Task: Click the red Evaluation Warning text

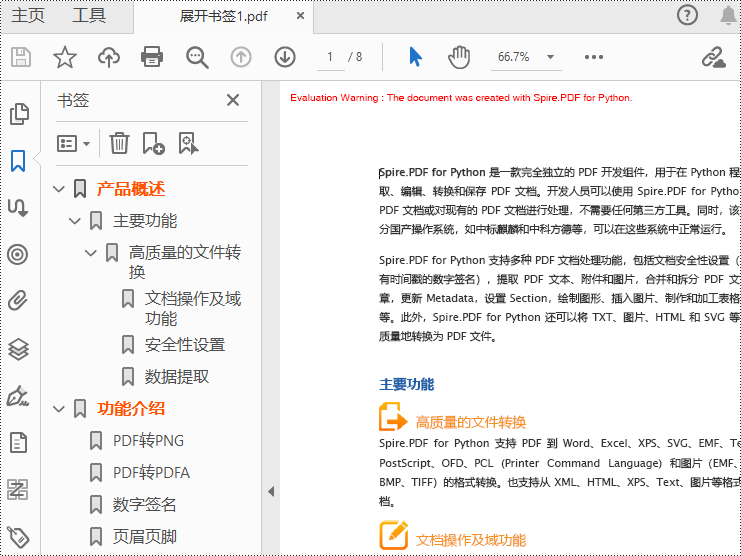Action: 461,98
